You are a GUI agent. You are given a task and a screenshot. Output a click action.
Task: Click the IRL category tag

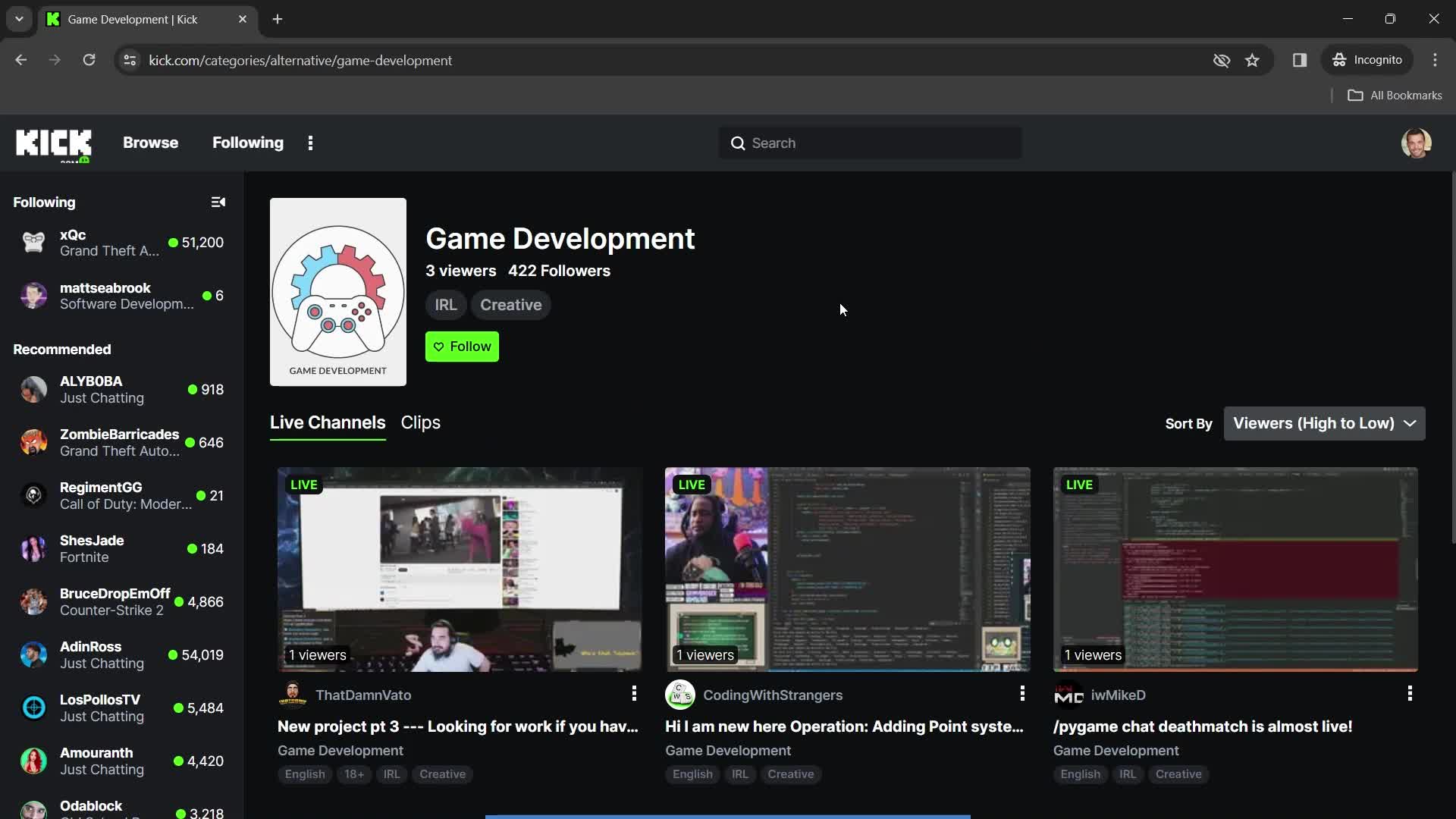(446, 305)
